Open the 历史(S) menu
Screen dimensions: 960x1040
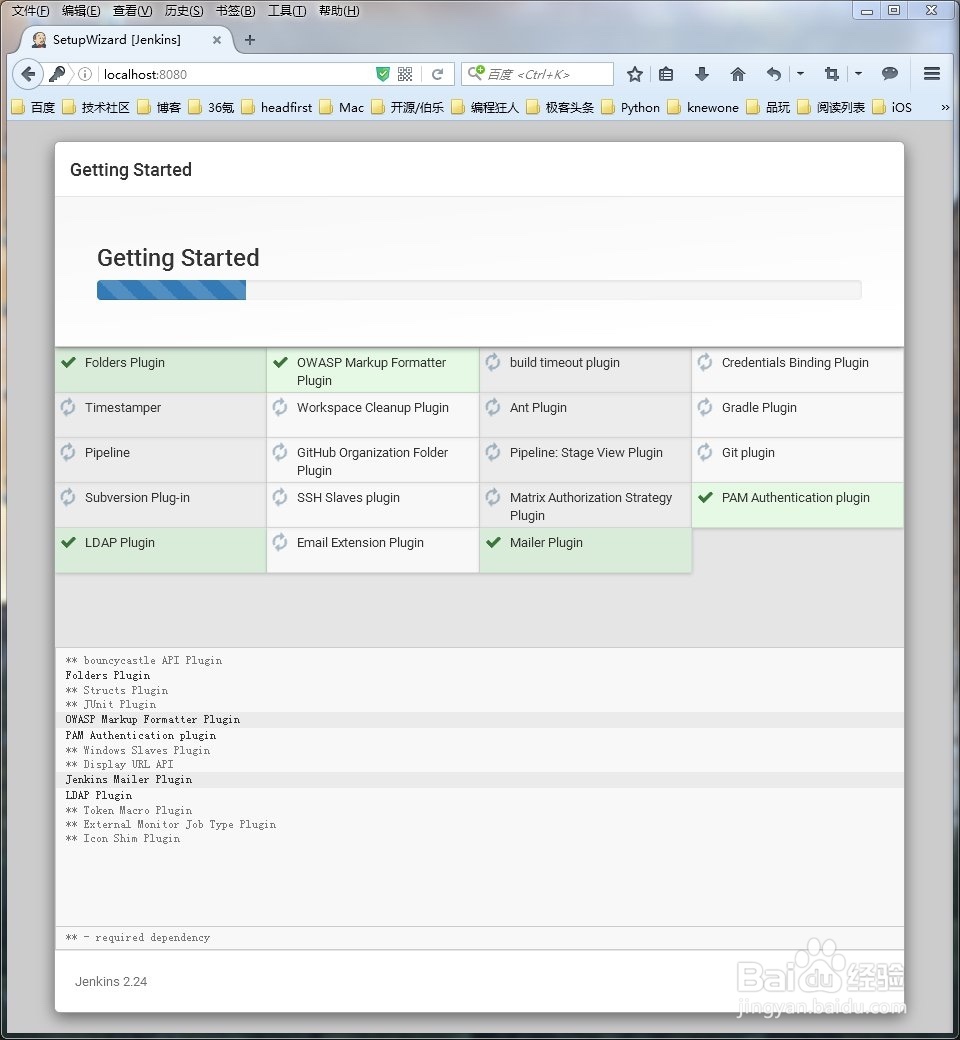pyautogui.click(x=184, y=11)
